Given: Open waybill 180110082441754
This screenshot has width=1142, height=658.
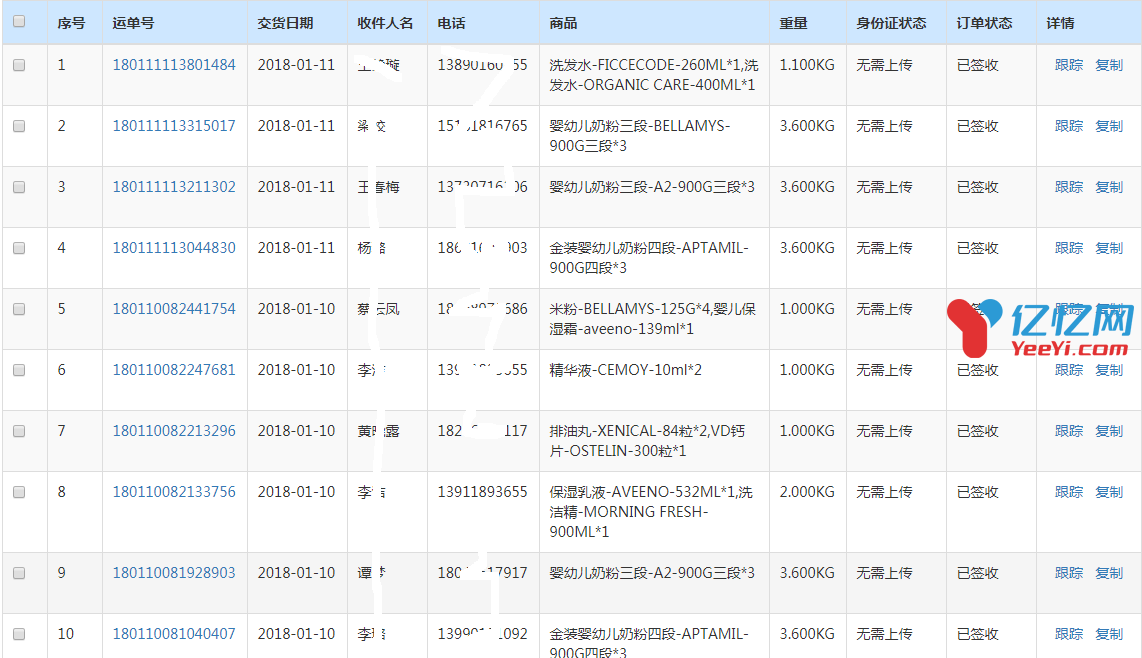Looking at the screenshot, I should 174,309.
